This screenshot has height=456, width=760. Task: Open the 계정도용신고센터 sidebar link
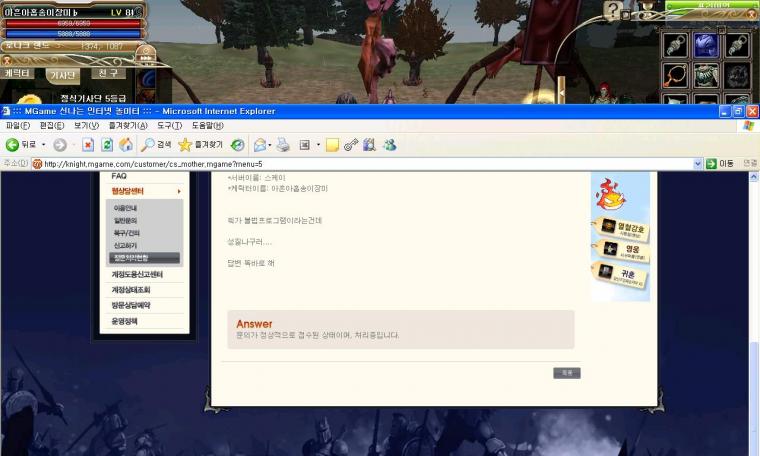click(137, 274)
